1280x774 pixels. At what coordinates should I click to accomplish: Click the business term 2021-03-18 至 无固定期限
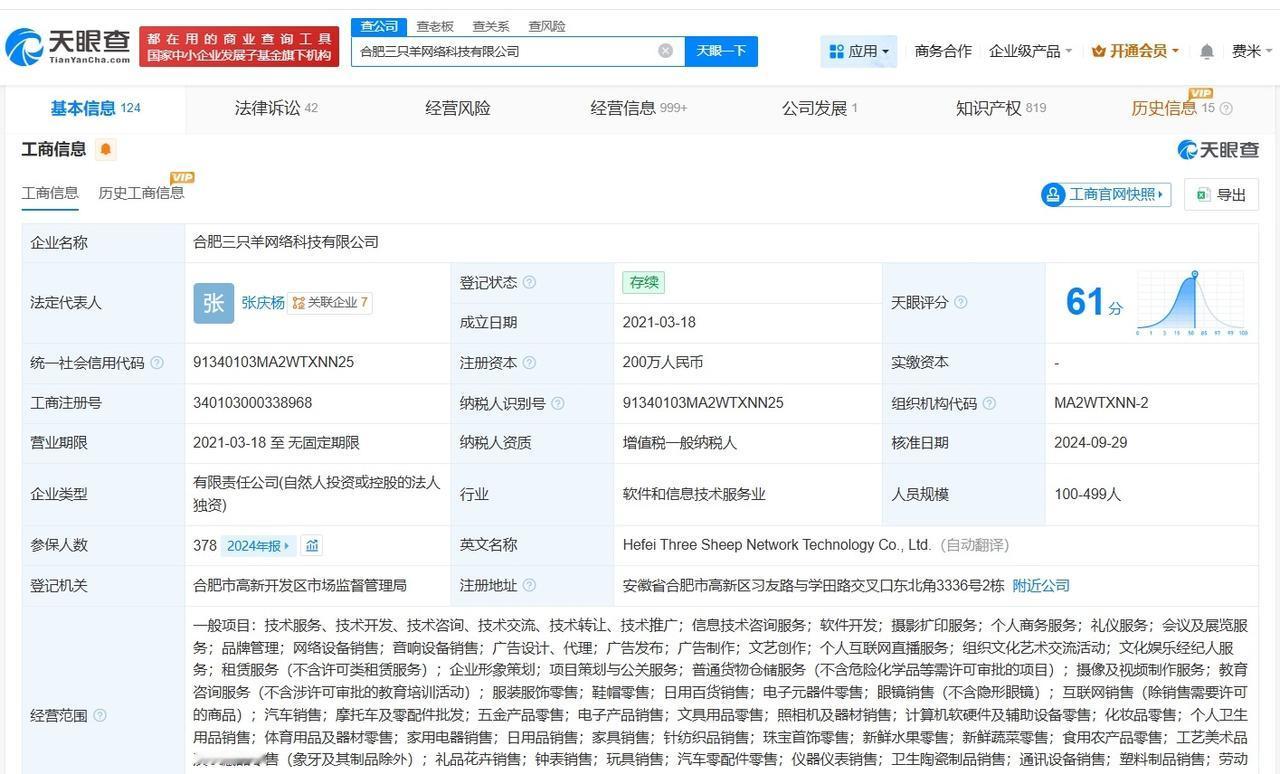click(x=276, y=443)
